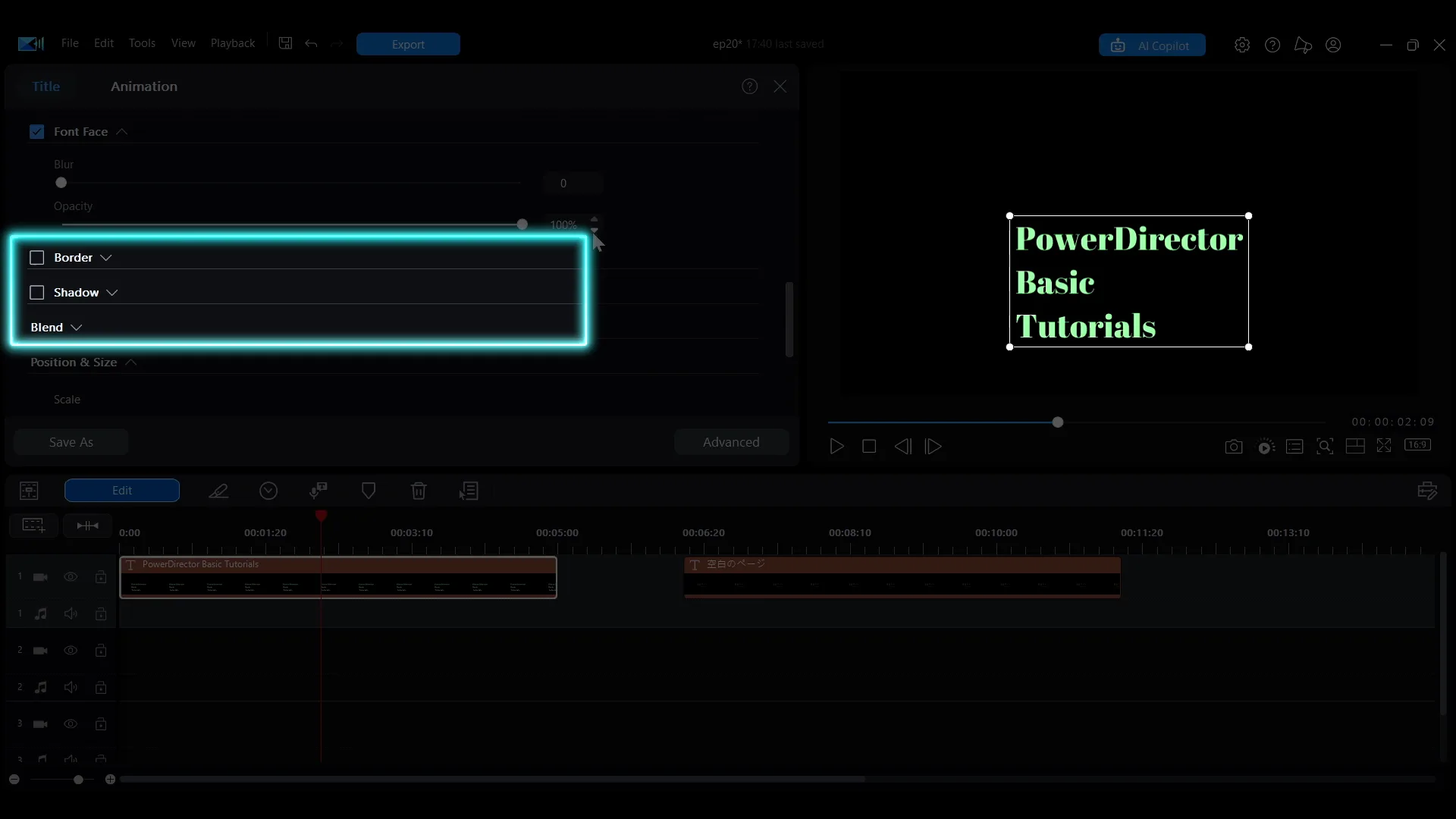Viewport: 1456px width, 819px height.
Task: Open the Playback menu
Action: point(233,43)
